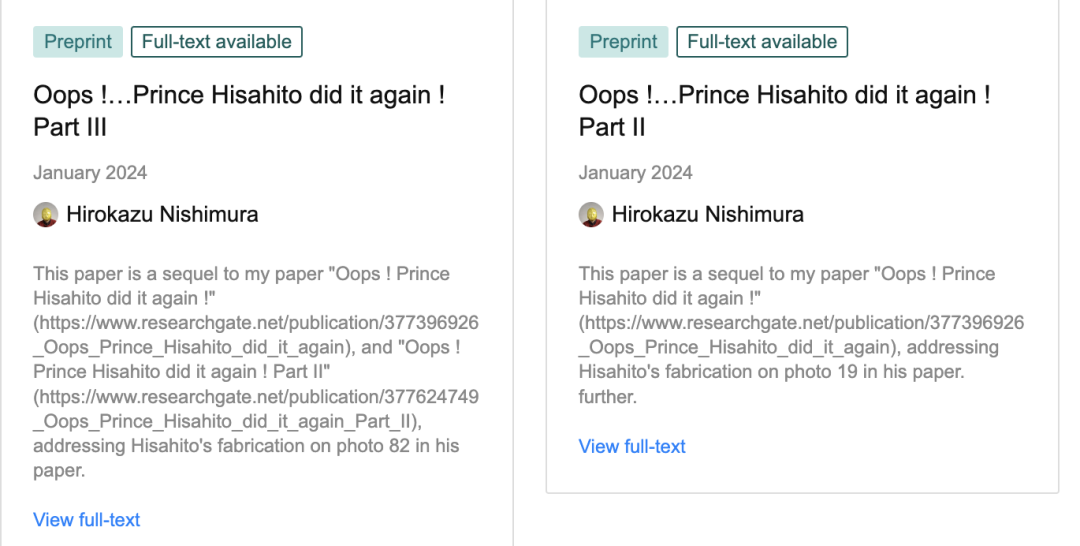1080x546 pixels.
Task: Click View full-text link for Part III
Action: (87, 520)
